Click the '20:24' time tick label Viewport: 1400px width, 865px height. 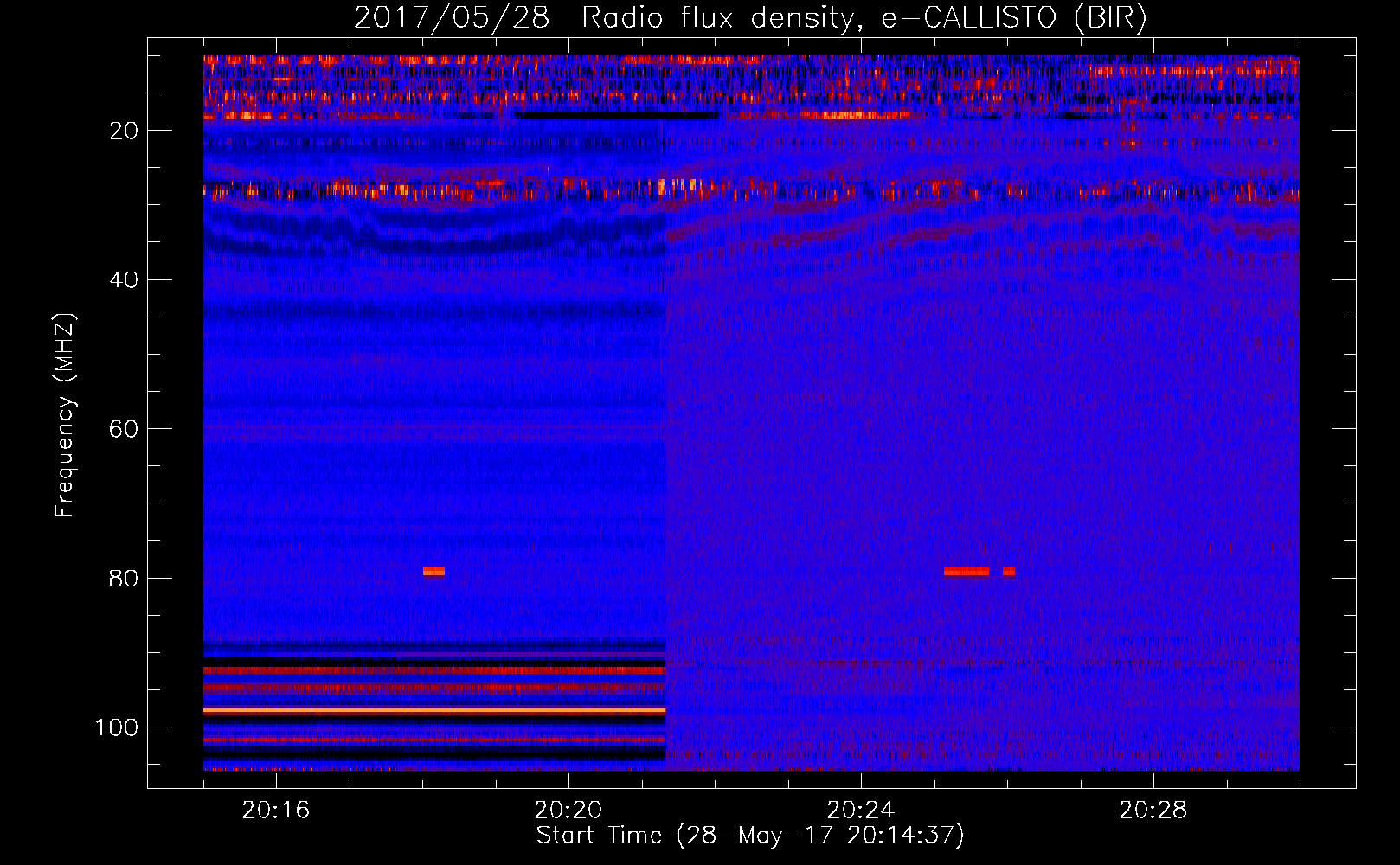[x=860, y=811]
